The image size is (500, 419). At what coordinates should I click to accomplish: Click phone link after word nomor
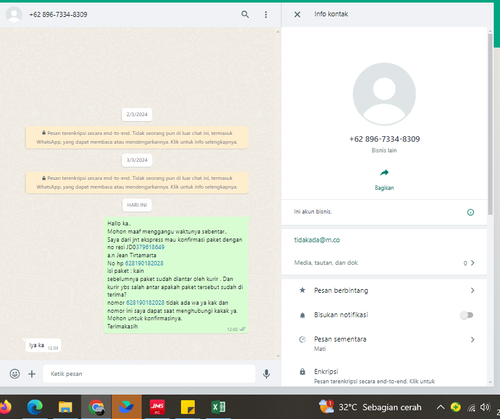pyautogui.click(x=145, y=303)
